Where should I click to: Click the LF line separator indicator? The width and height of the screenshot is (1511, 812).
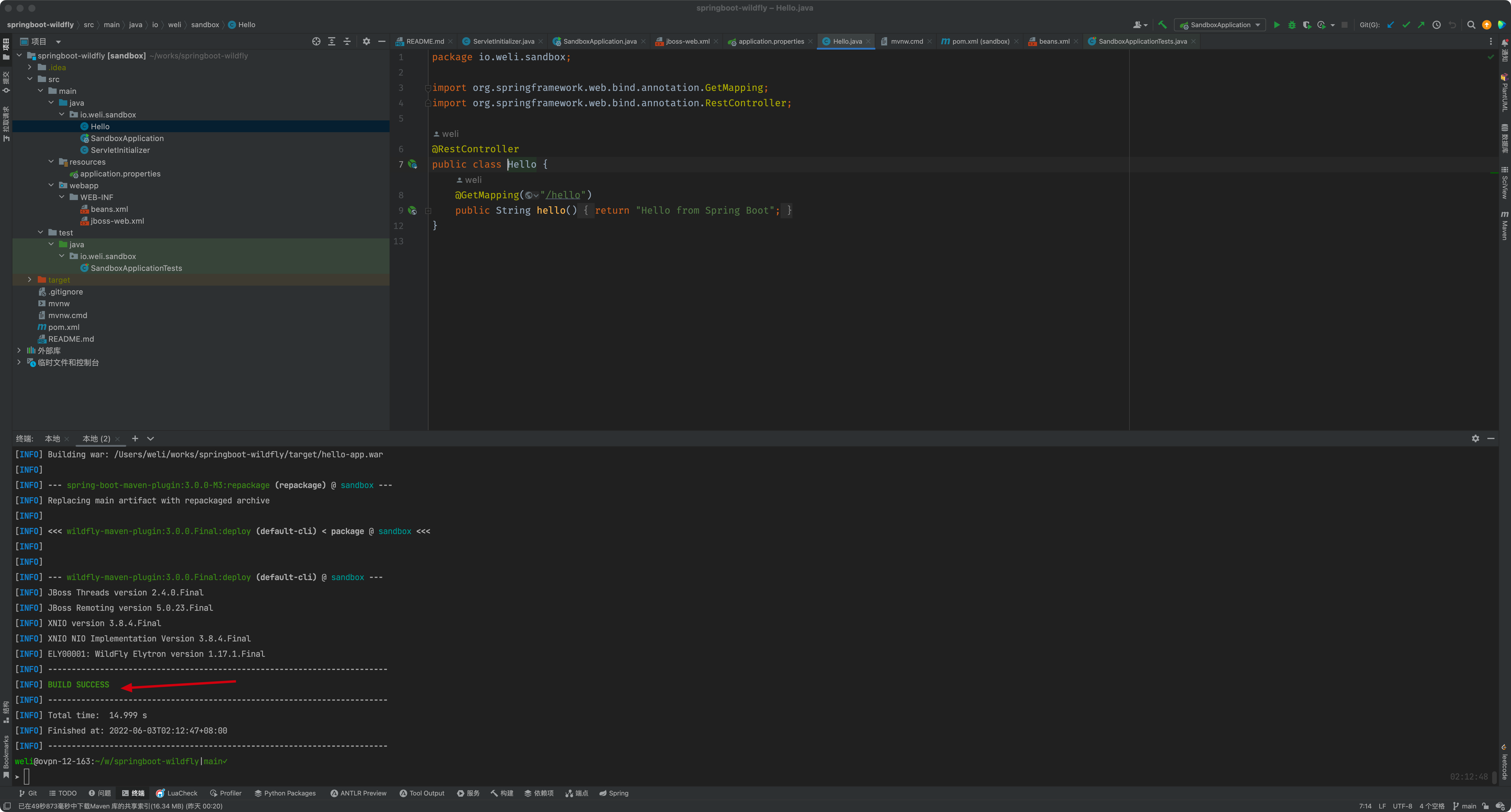(1382, 806)
